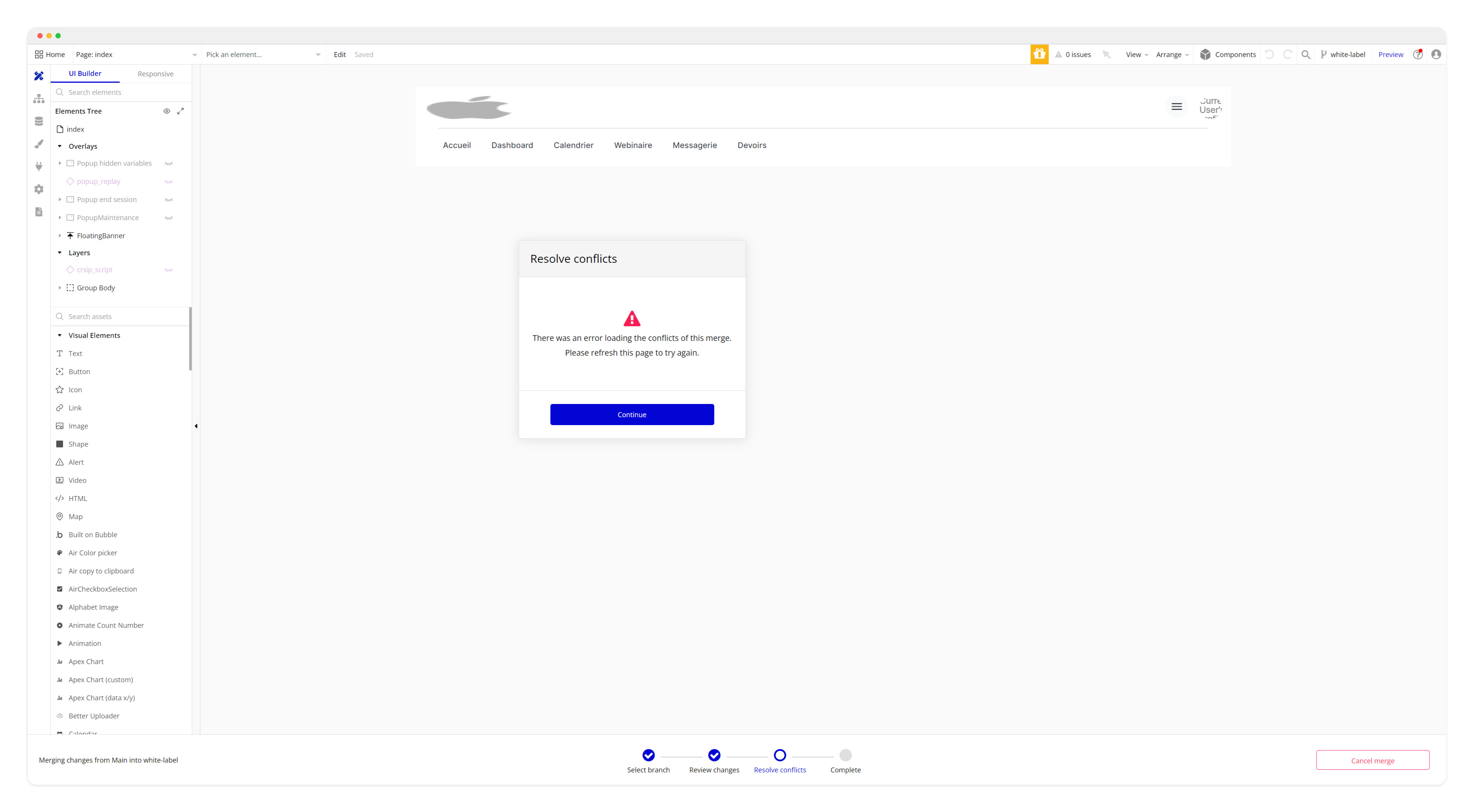Open the Plugins tab plug icon
The width and height of the screenshot is (1474, 812).
[x=39, y=166]
